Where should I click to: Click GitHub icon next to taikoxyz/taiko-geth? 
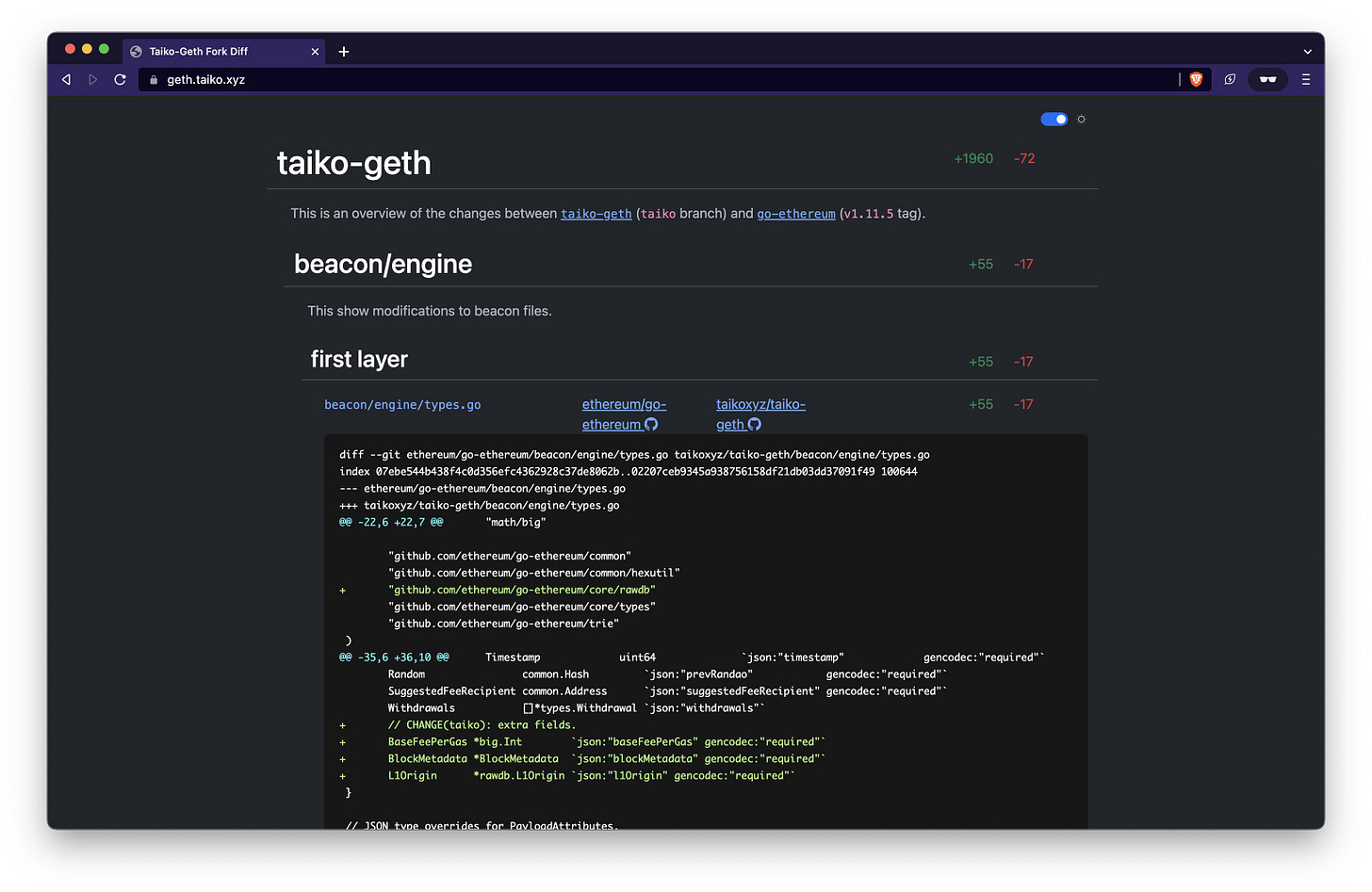click(754, 425)
